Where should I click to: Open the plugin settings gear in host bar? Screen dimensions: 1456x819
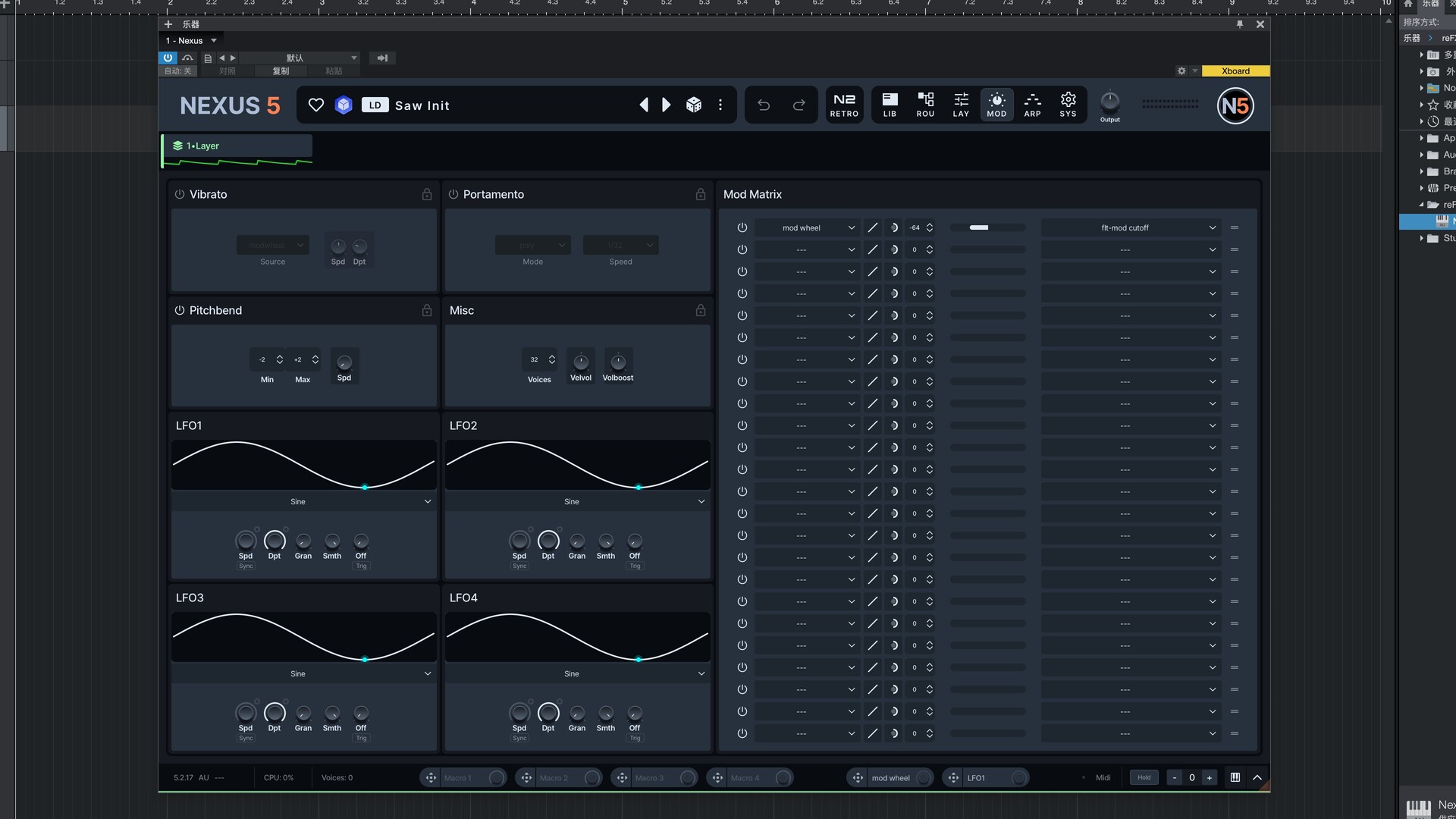tap(1181, 71)
